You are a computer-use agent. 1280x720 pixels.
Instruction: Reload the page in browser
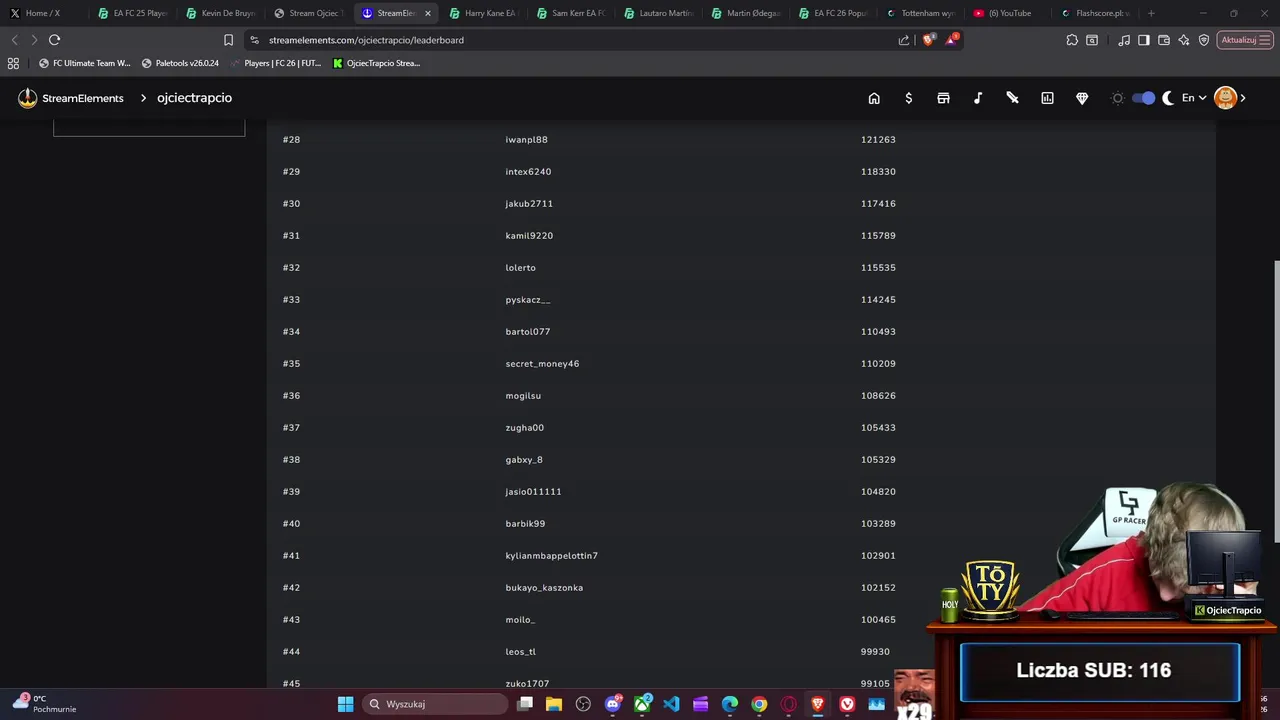(54, 40)
